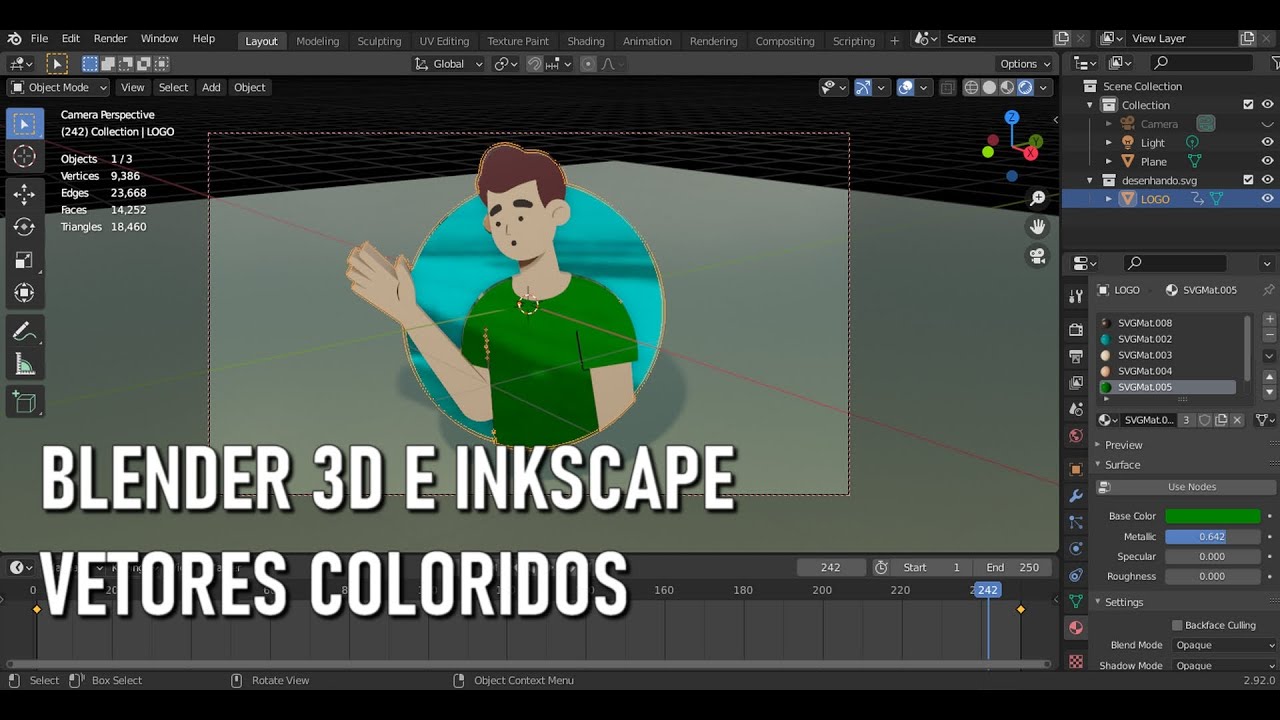1280x720 pixels.
Task: Toggle proportional editing button
Action: [x=588, y=64]
